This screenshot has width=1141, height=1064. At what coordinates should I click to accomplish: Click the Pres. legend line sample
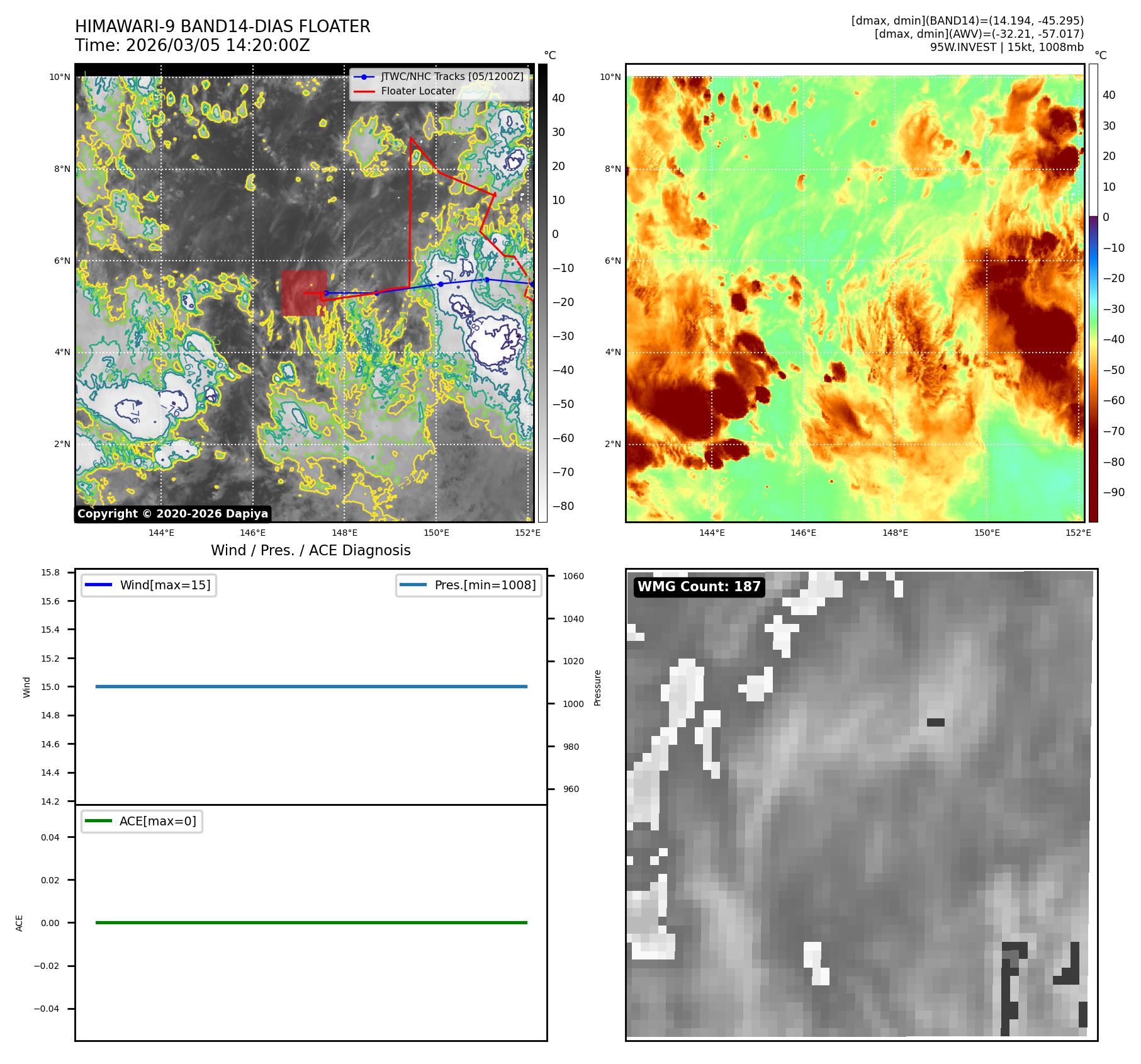(x=413, y=585)
